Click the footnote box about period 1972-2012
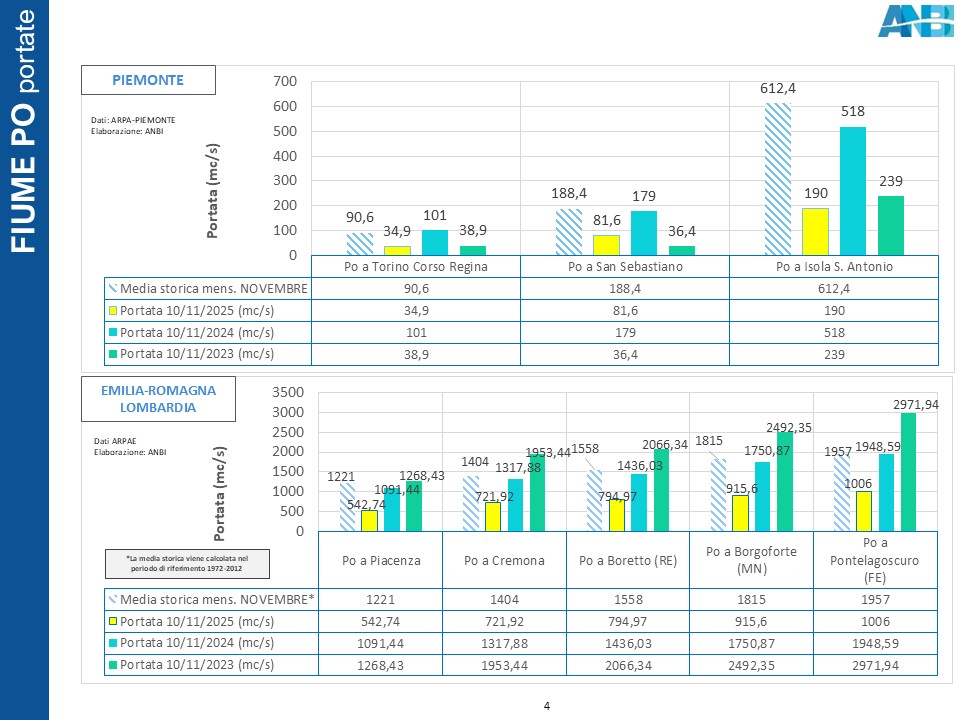This screenshot has width=960, height=720. click(187, 563)
